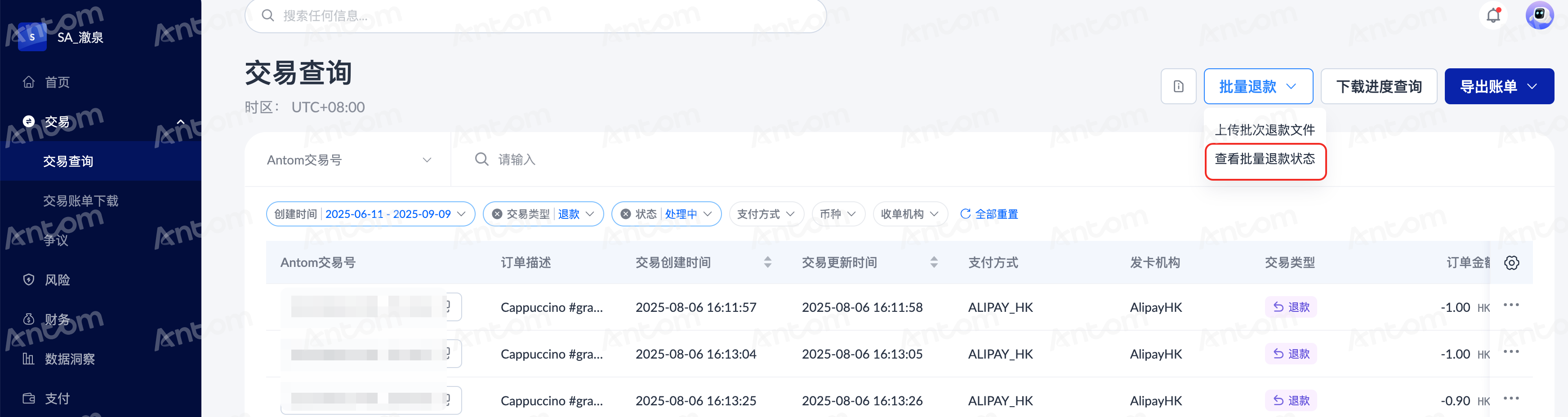This screenshot has width=1568, height=417.
Task: Clear the 交易类型 filter
Action: pos(497,214)
